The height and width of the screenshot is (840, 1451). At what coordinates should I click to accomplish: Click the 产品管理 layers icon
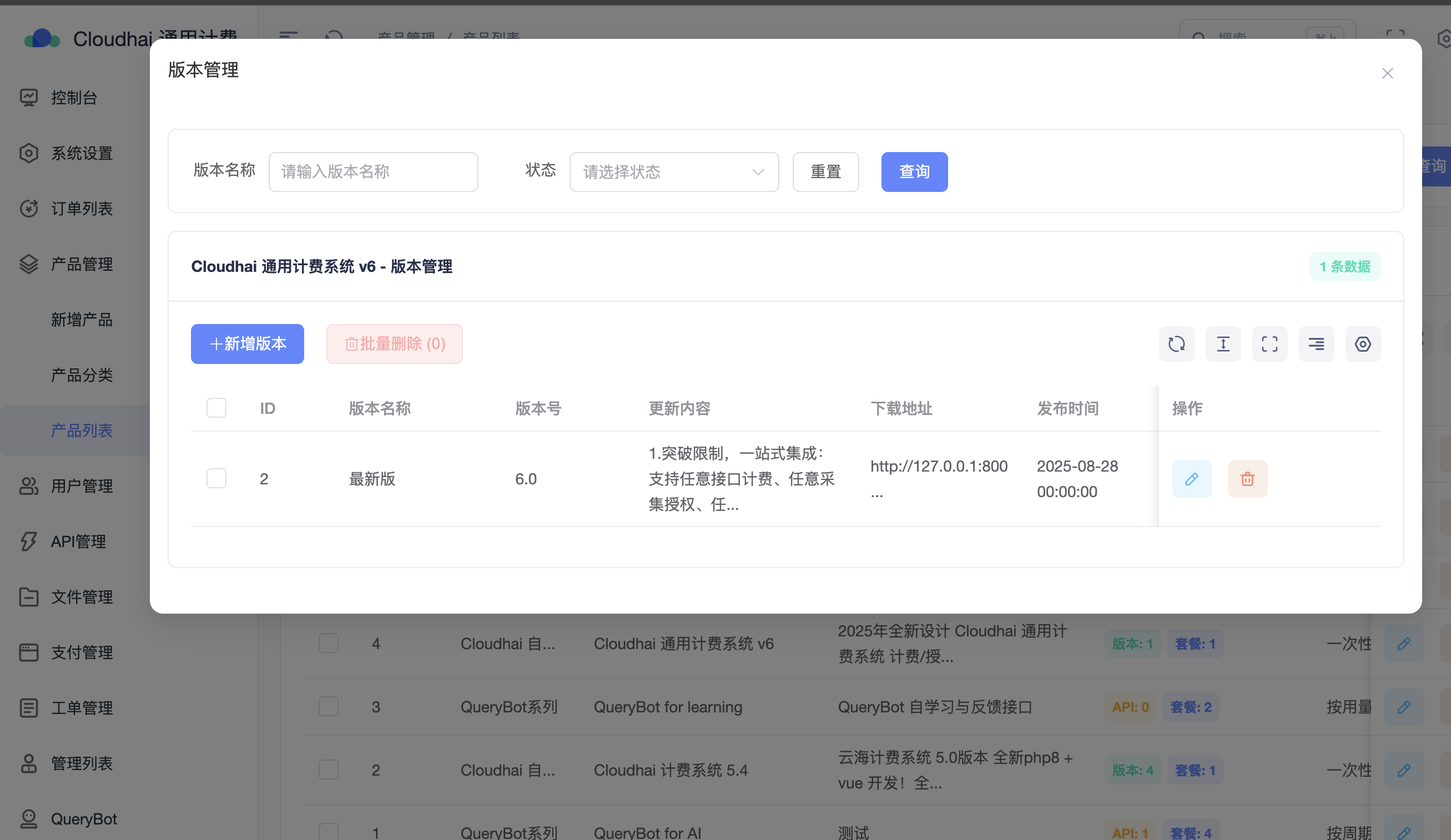[x=28, y=264]
